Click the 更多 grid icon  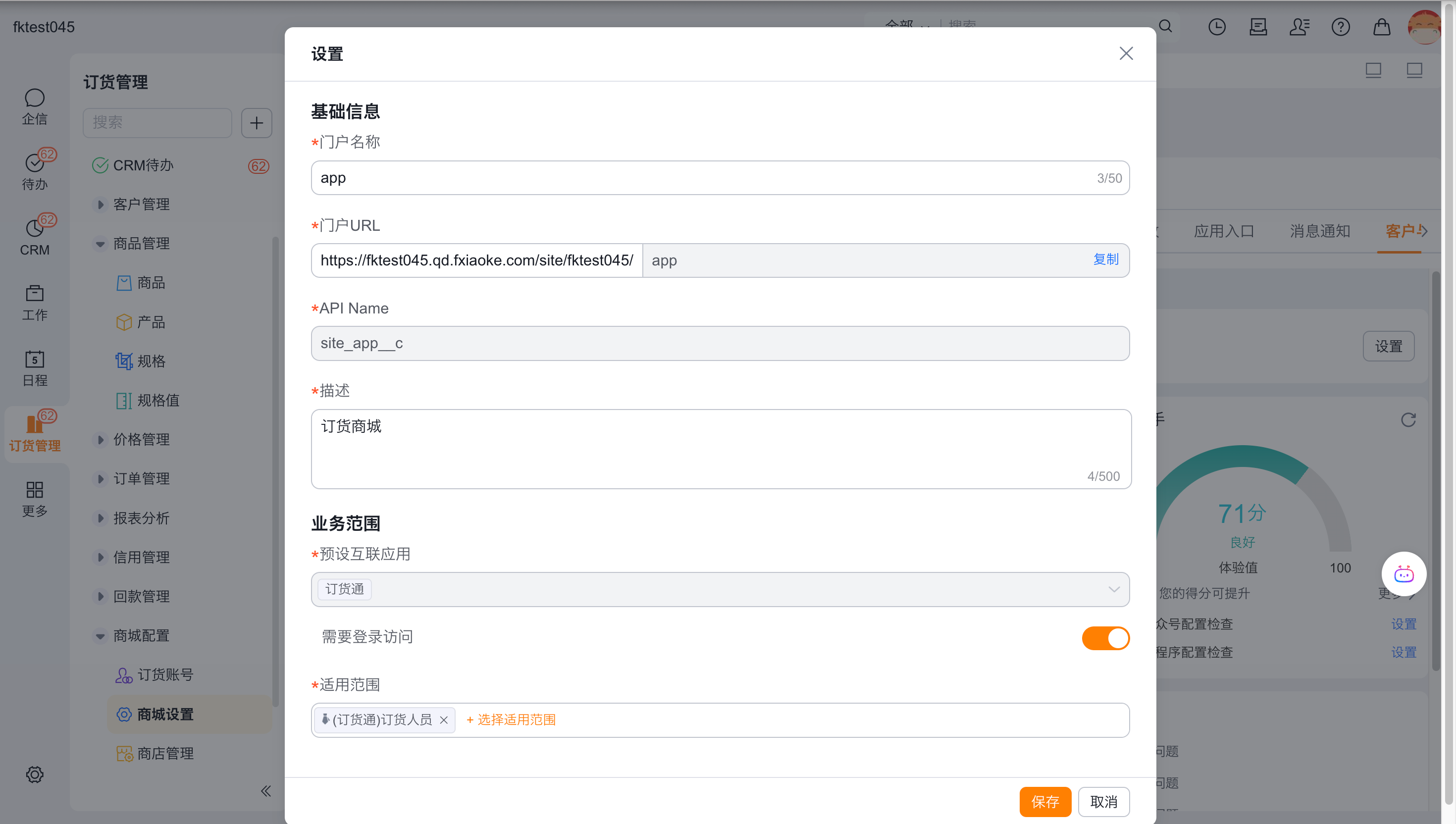tap(35, 490)
